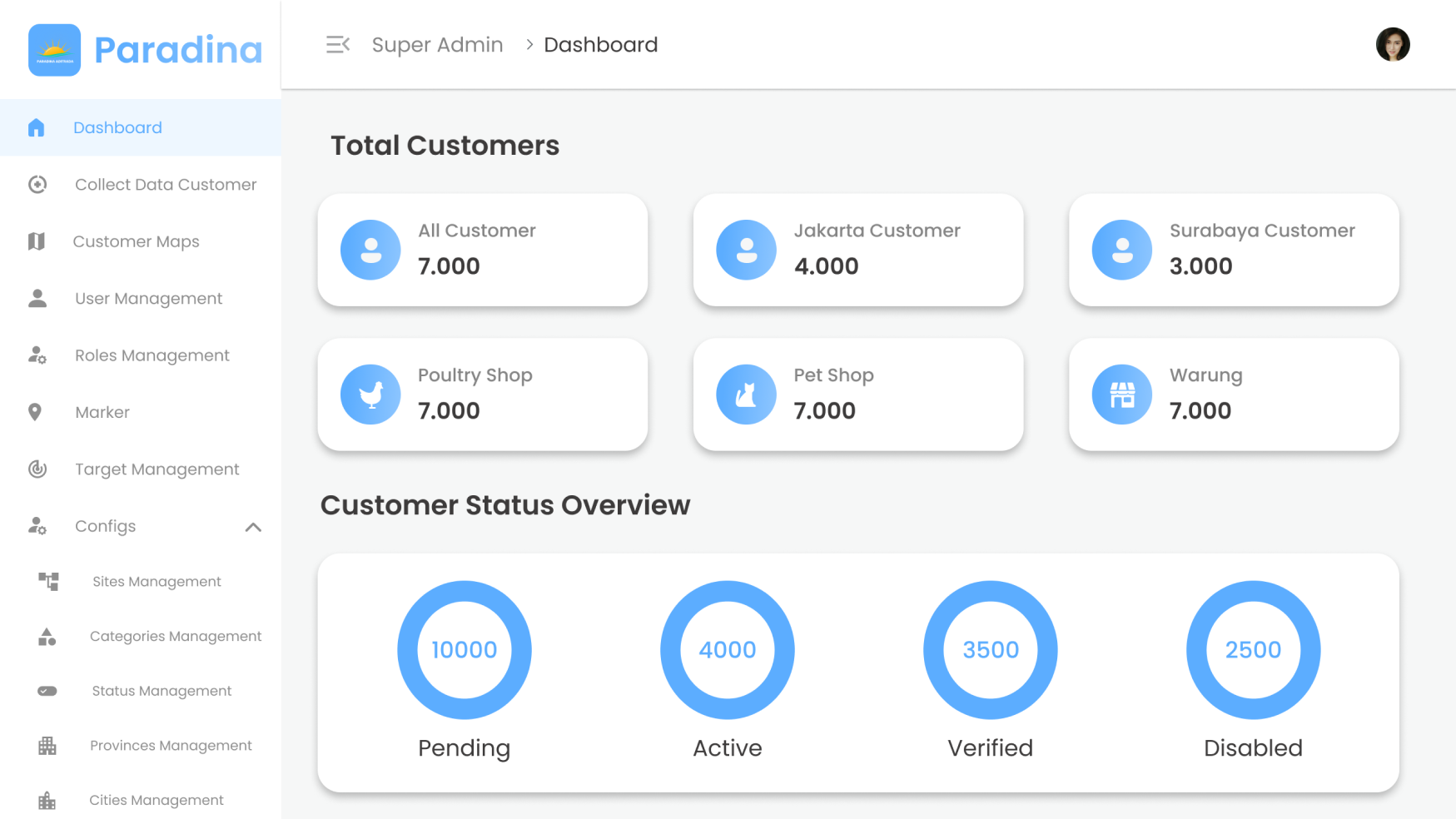The width and height of the screenshot is (1456, 819).
Task: Click the Super Admin breadcrumb link
Action: [x=437, y=45]
